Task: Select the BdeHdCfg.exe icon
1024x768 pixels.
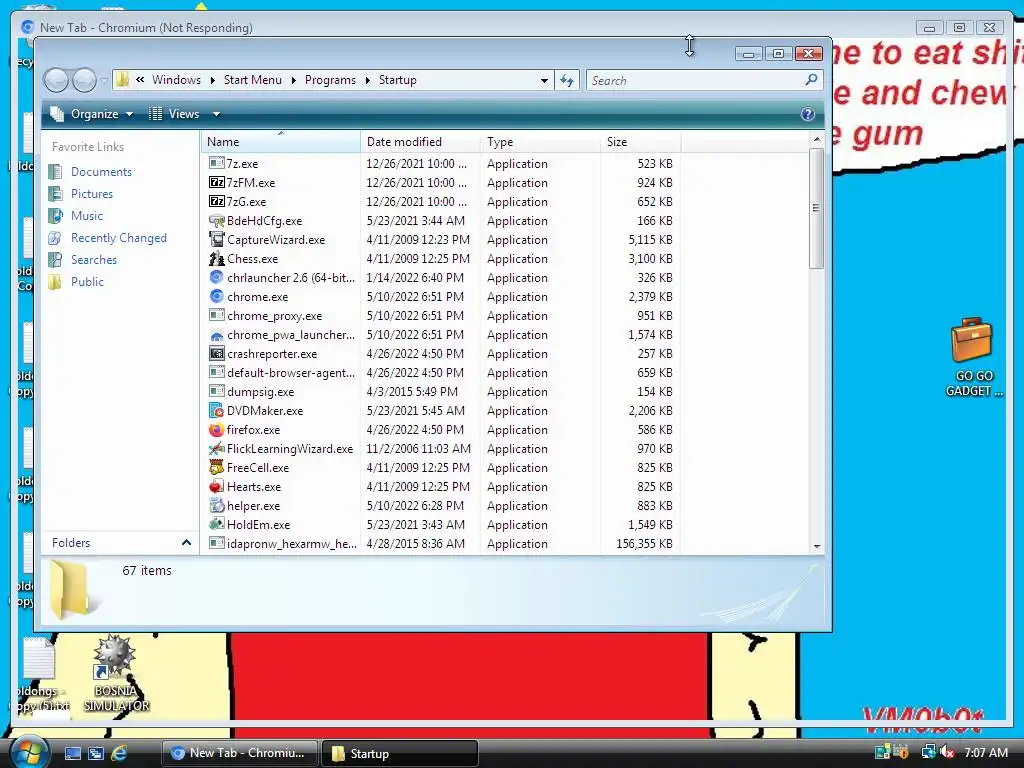Action: pyautogui.click(x=216, y=220)
